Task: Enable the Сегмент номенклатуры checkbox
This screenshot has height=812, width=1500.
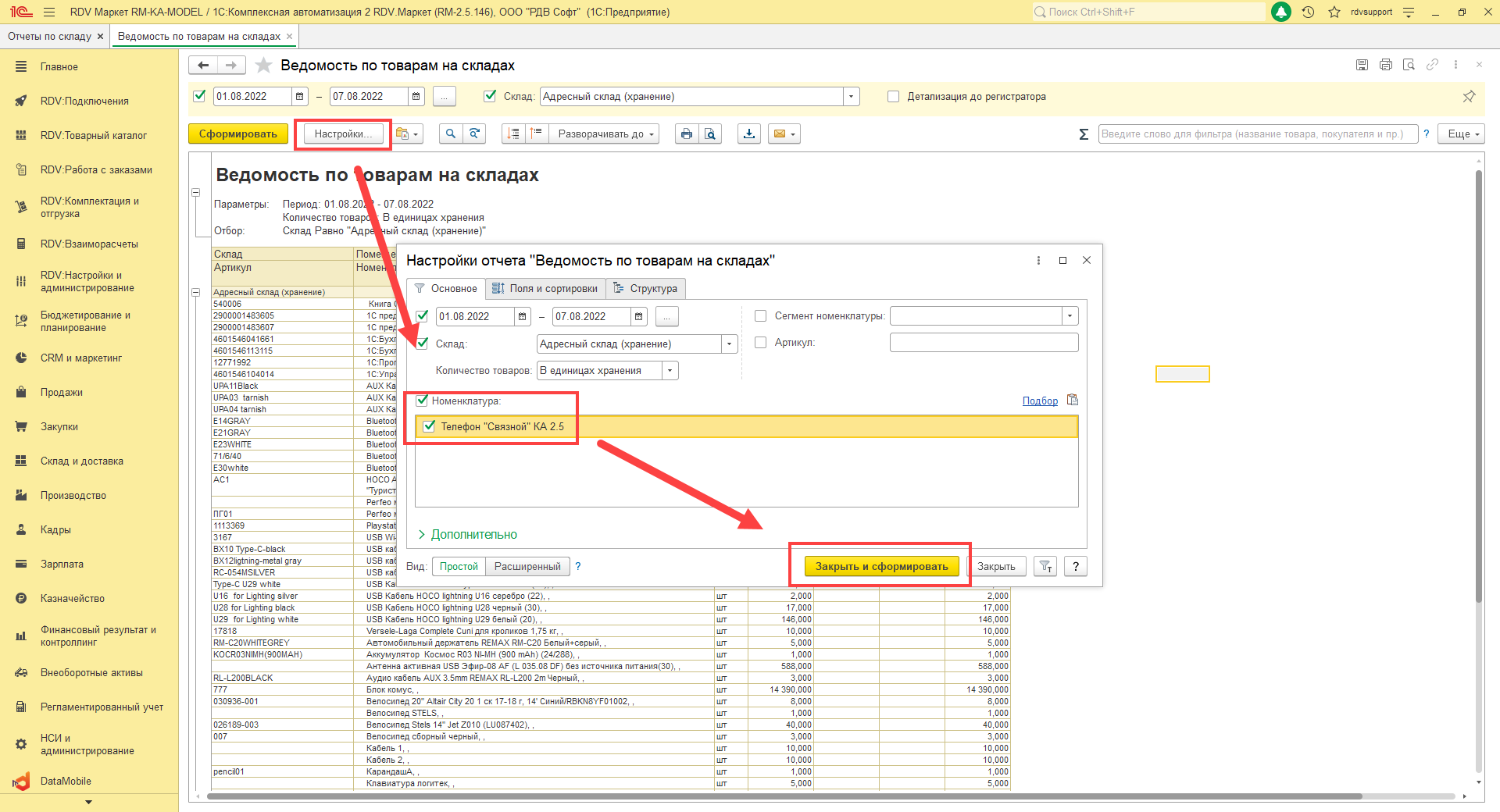Action: click(760, 316)
